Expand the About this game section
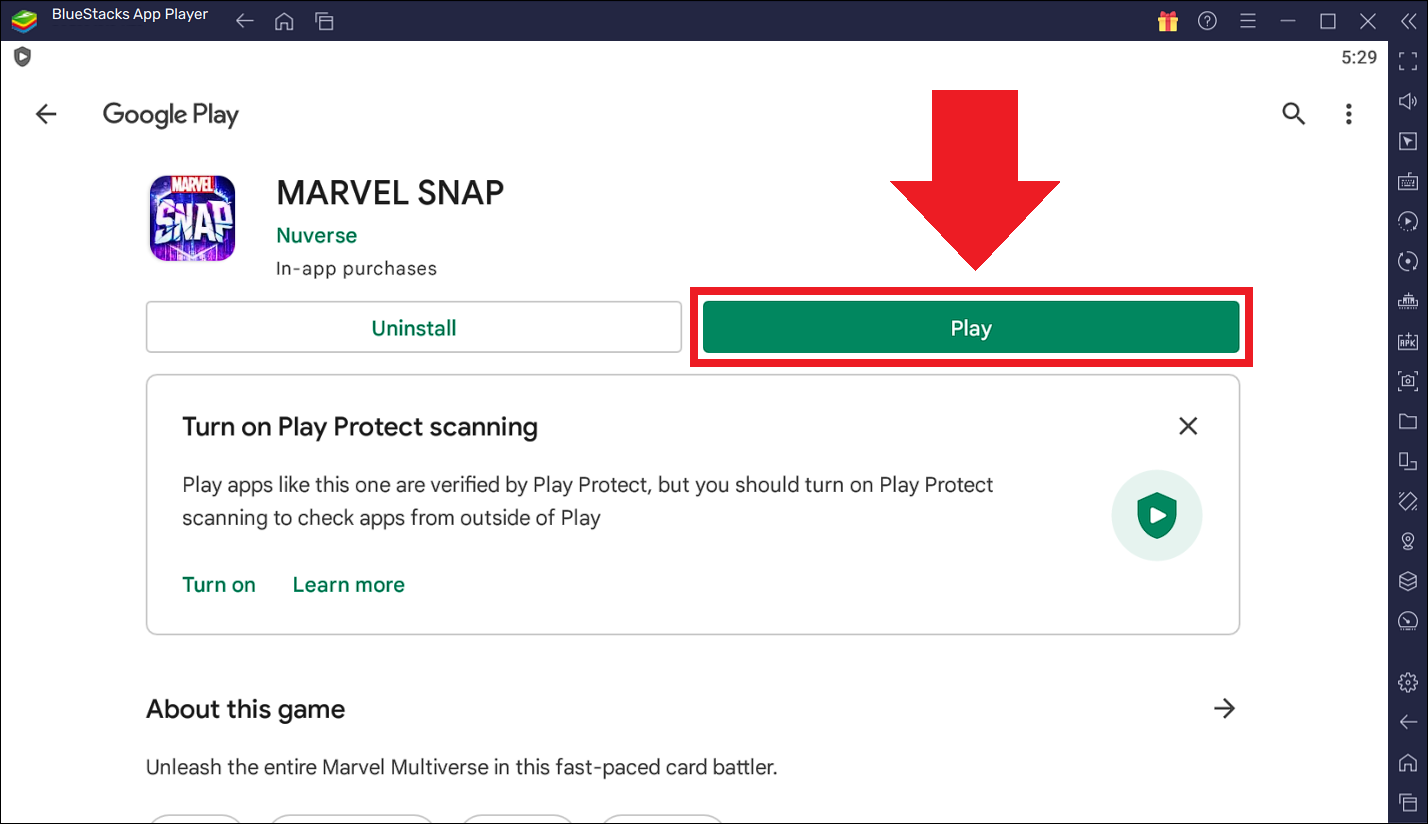 pyautogui.click(x=1225, y=708)
